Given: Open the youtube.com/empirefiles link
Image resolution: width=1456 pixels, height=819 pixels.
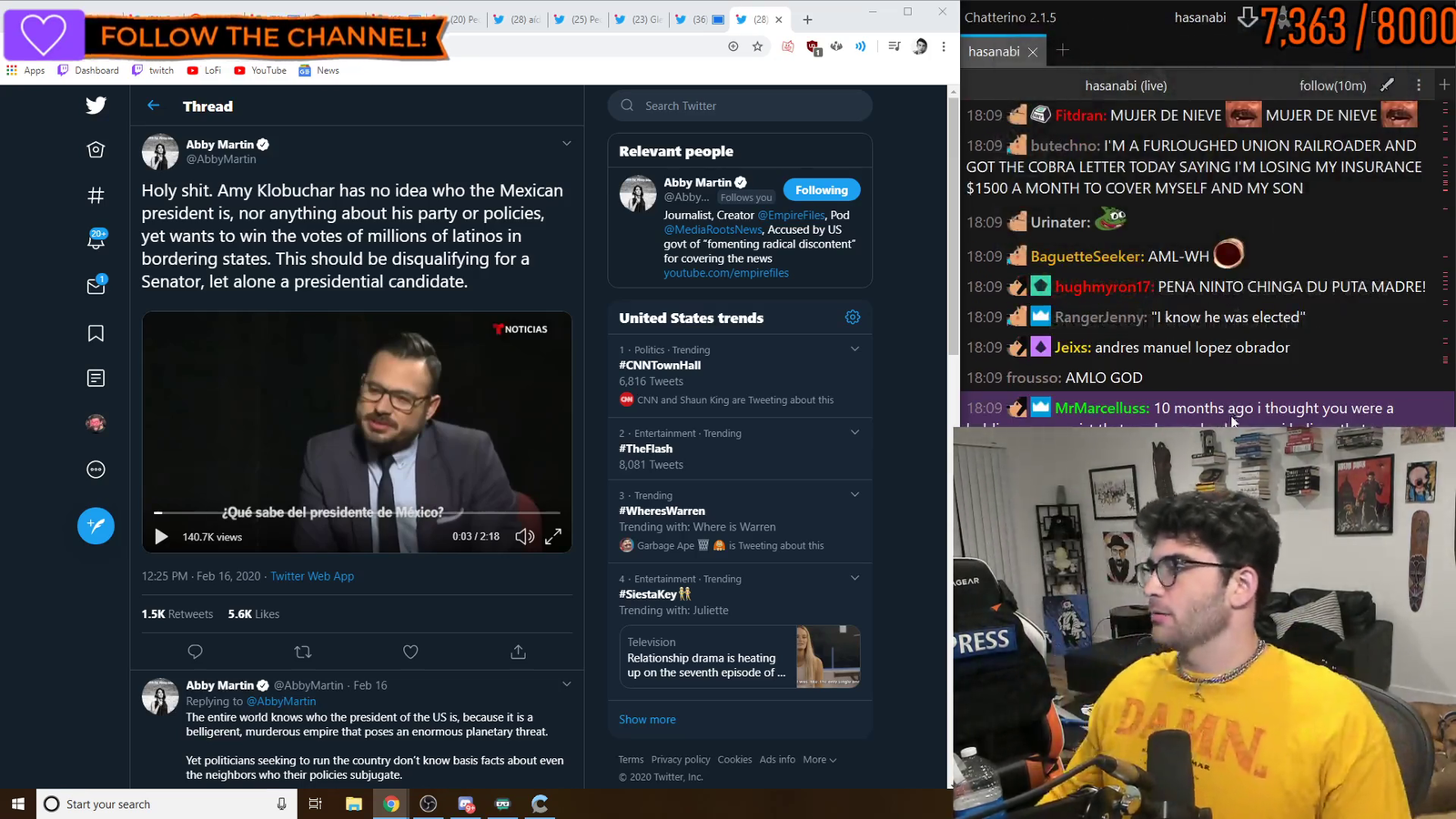Looking at the screenshot, I should coord(726,273).
